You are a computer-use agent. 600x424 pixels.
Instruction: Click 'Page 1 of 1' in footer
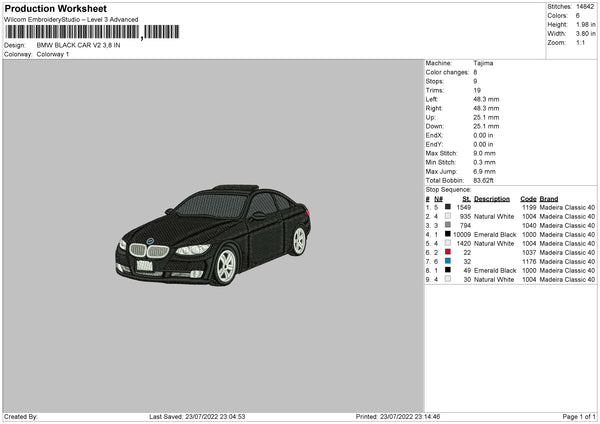coord(579,416)
